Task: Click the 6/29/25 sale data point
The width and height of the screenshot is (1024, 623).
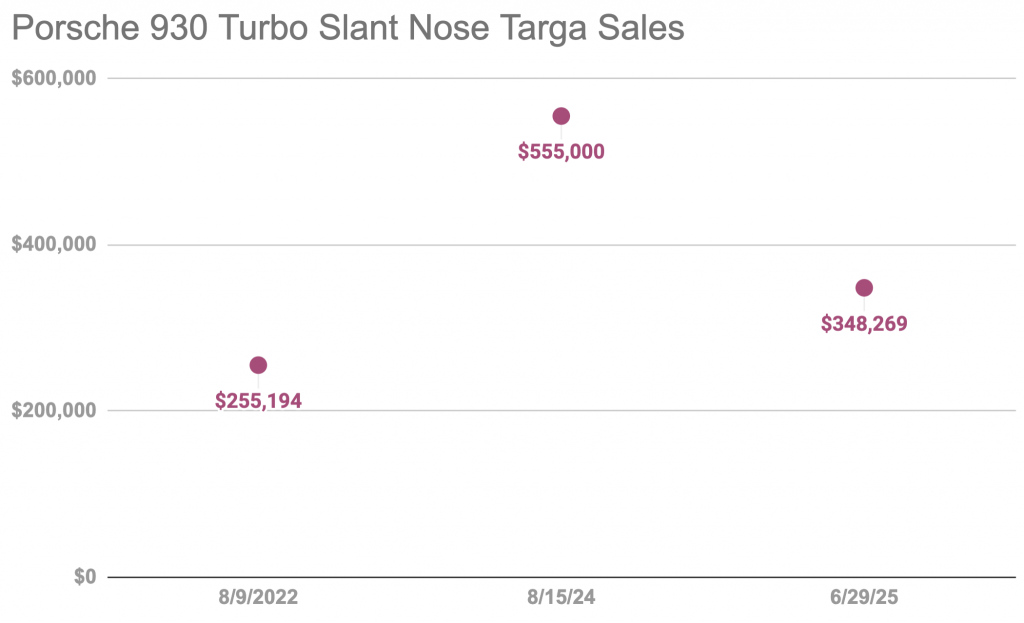Action: [864, 288]
